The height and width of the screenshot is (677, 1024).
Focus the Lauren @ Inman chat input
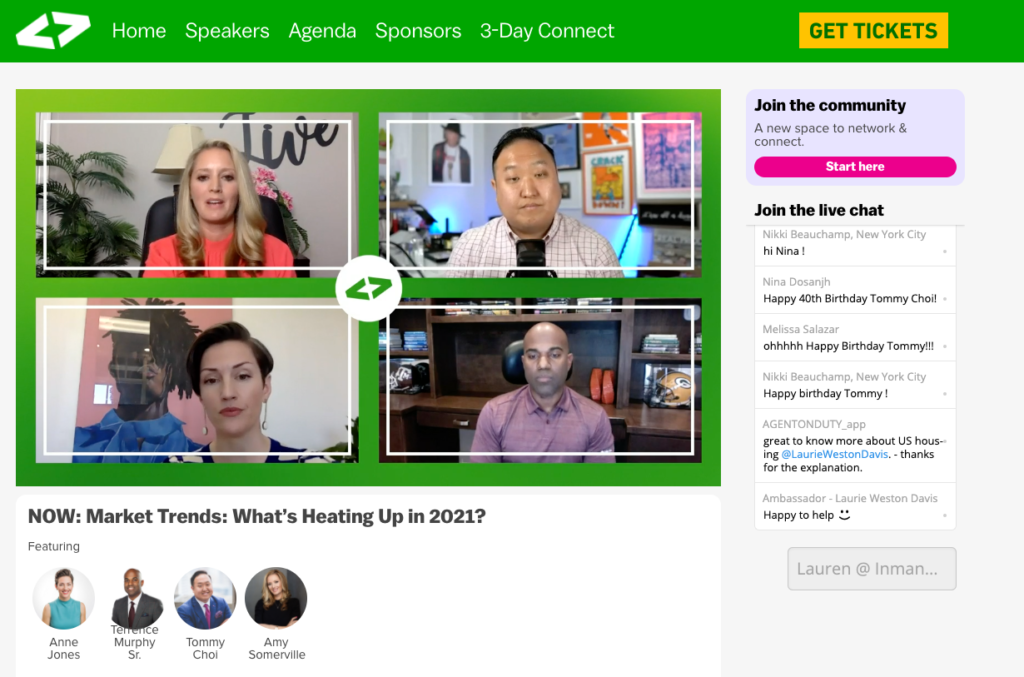(871, 569)
